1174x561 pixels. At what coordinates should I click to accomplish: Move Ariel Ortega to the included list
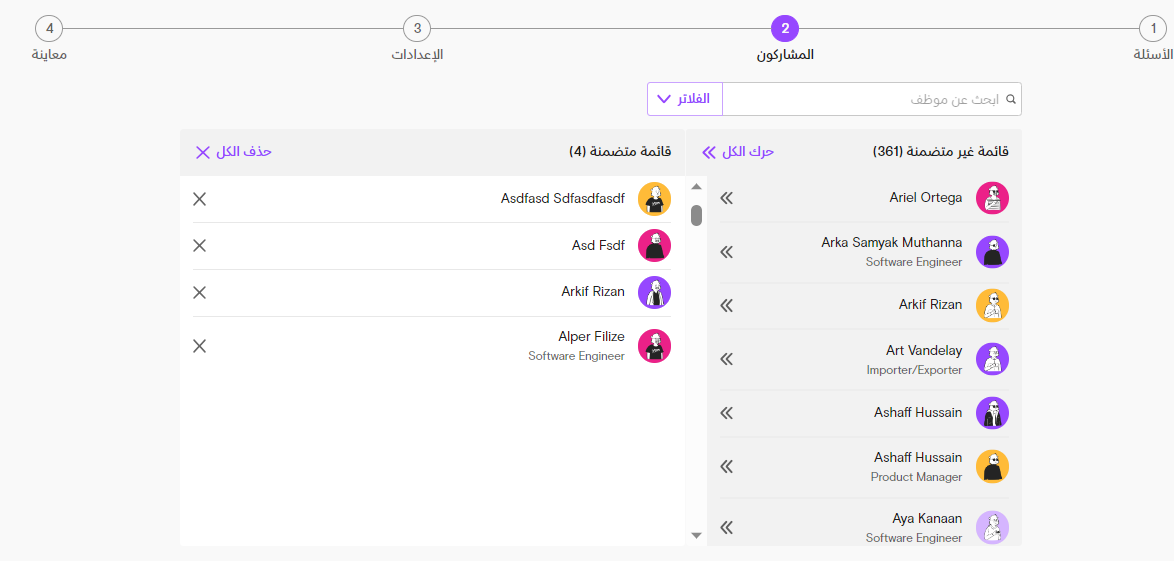tap(726, 198)
